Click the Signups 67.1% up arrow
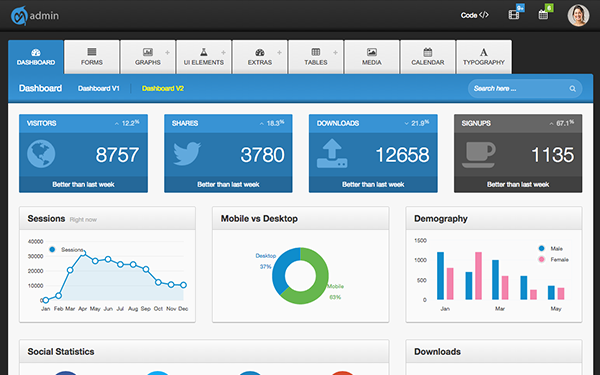 551,124
